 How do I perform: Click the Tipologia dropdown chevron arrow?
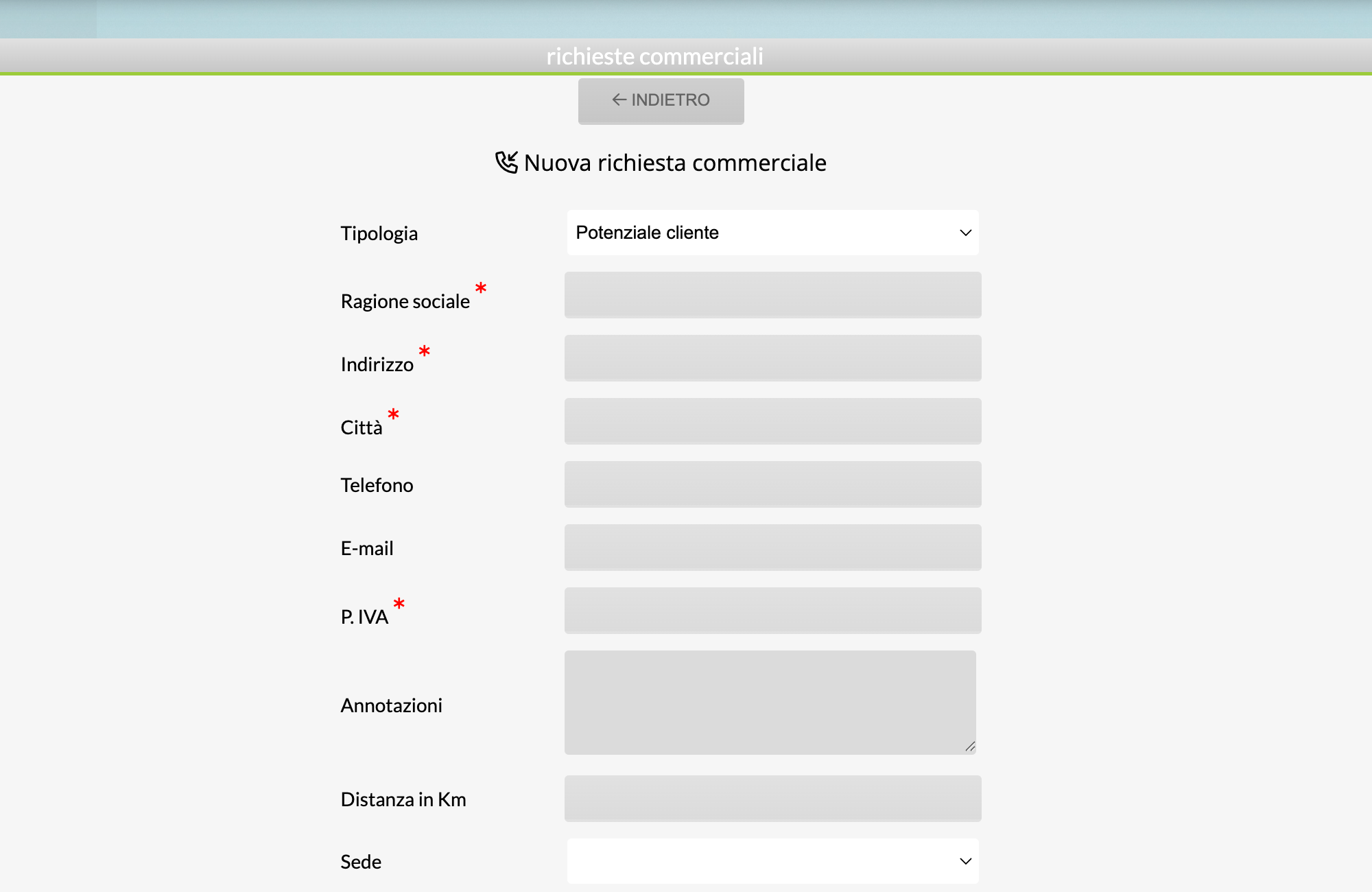[965, 233]
